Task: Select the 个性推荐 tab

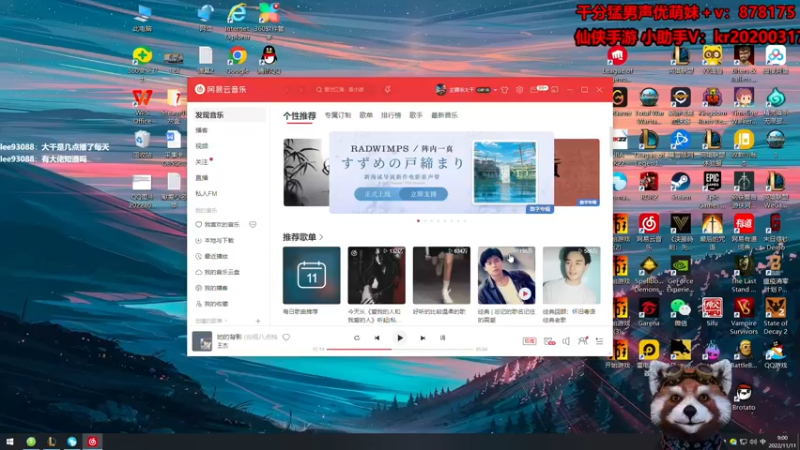Action: point(299,116)
